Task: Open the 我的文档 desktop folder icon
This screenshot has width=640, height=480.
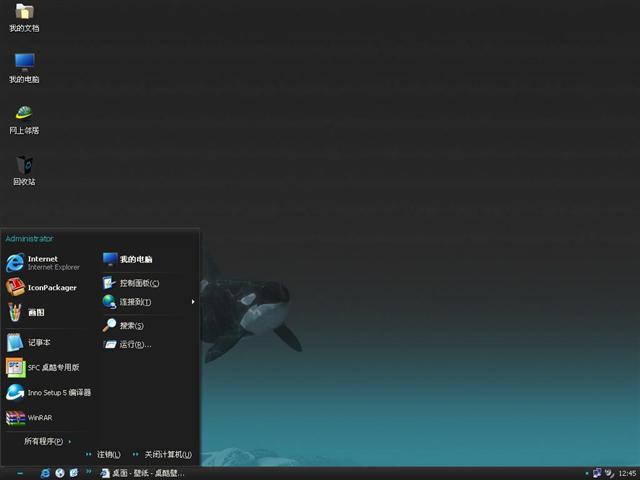Action: 24,17
